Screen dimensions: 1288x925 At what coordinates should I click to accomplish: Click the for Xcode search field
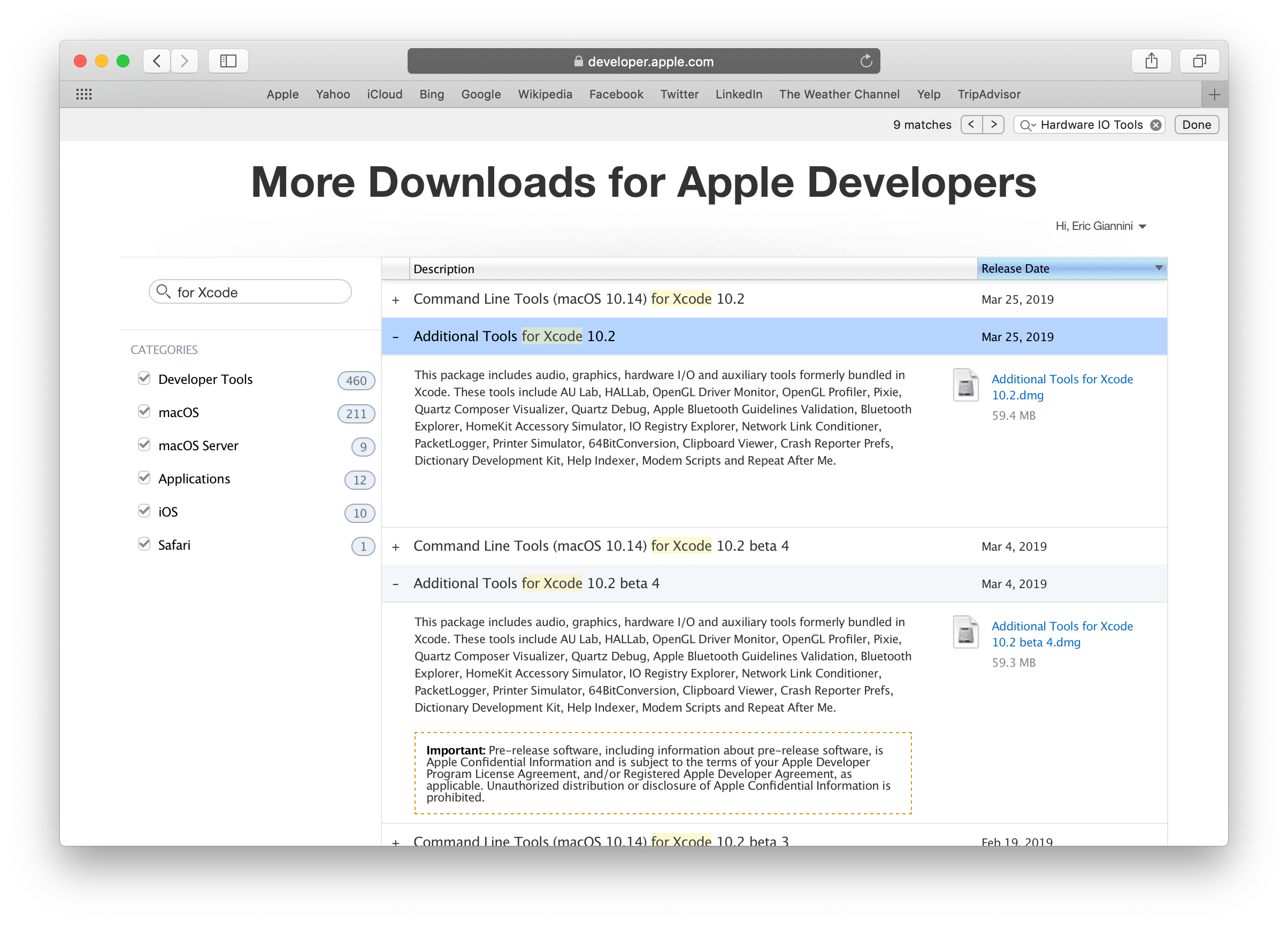click(x=250, y=291)
